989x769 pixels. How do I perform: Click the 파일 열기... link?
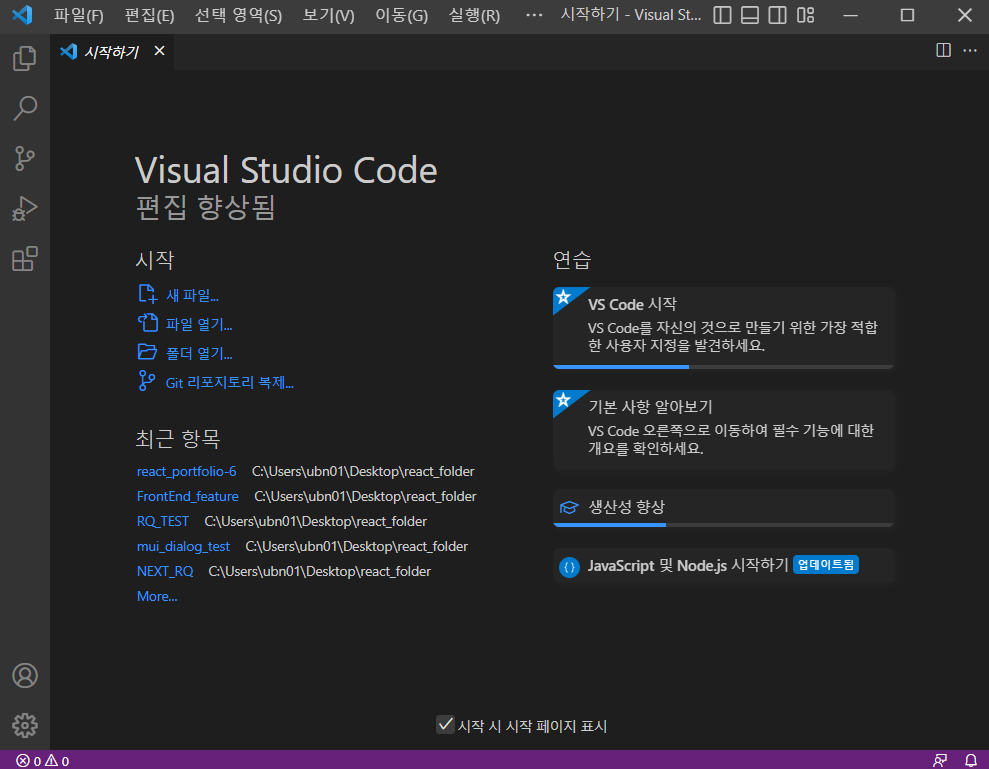point(199,324)
